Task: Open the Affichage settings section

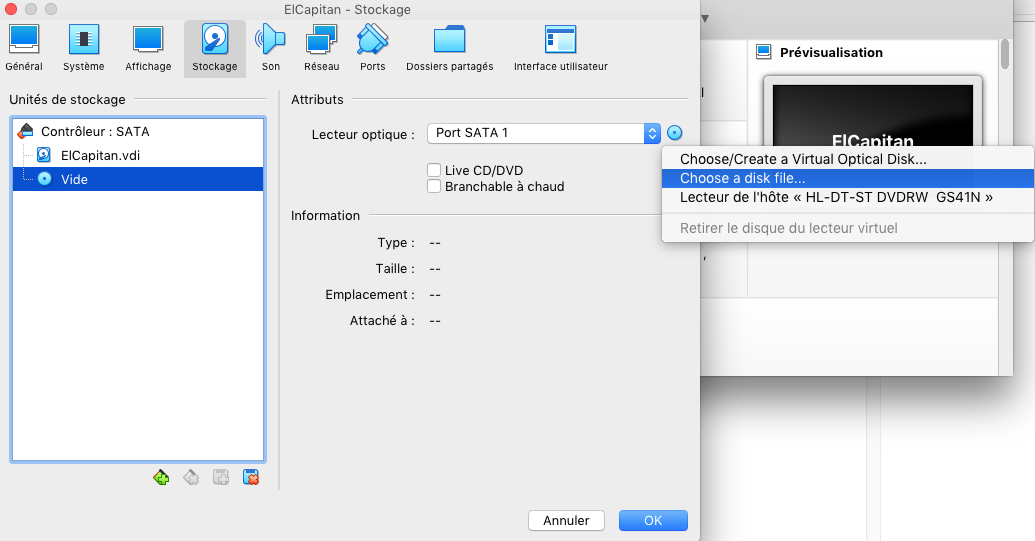Action: (x=148, y=48)
